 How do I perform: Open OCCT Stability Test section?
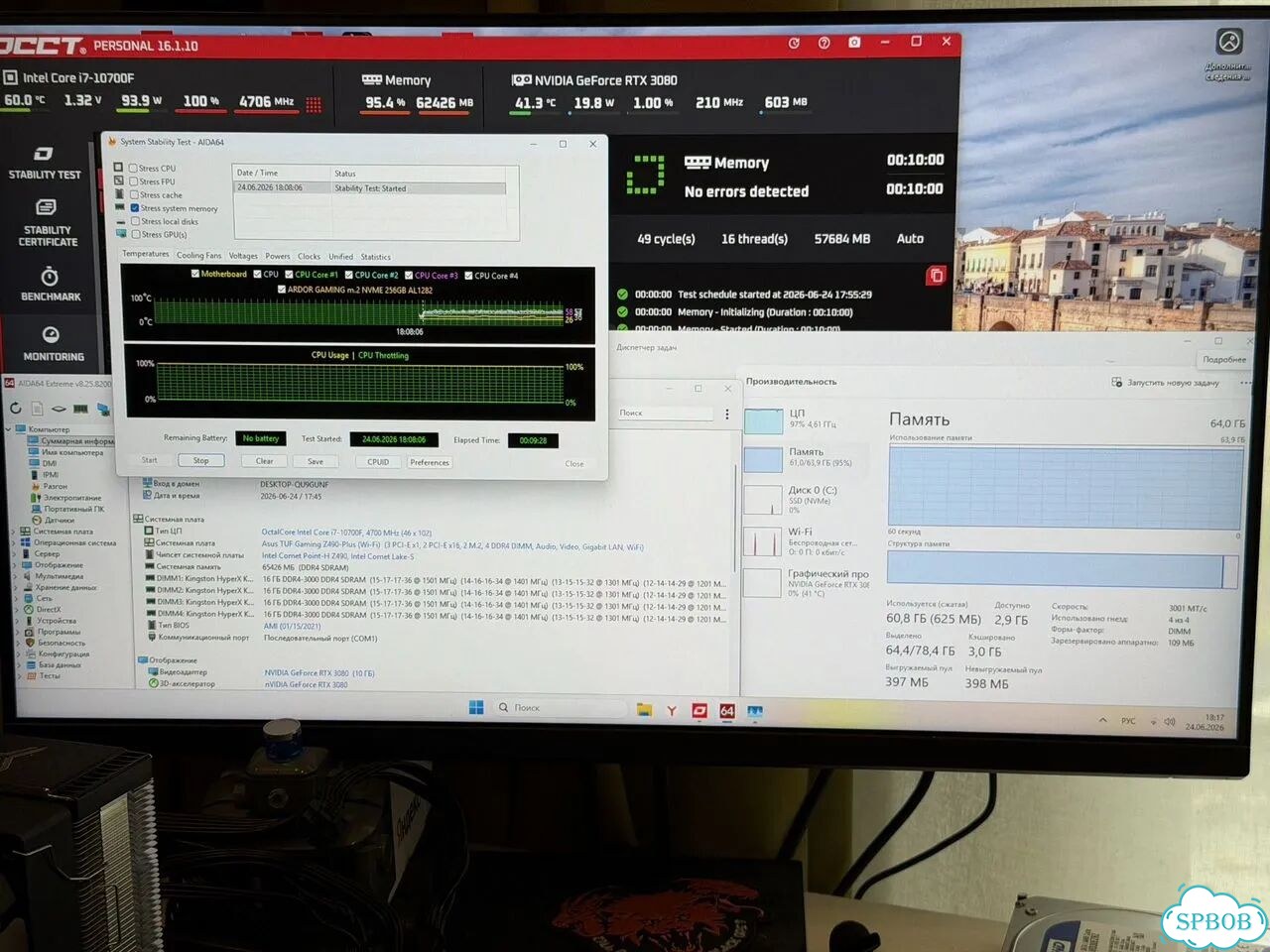pos(45,164)
